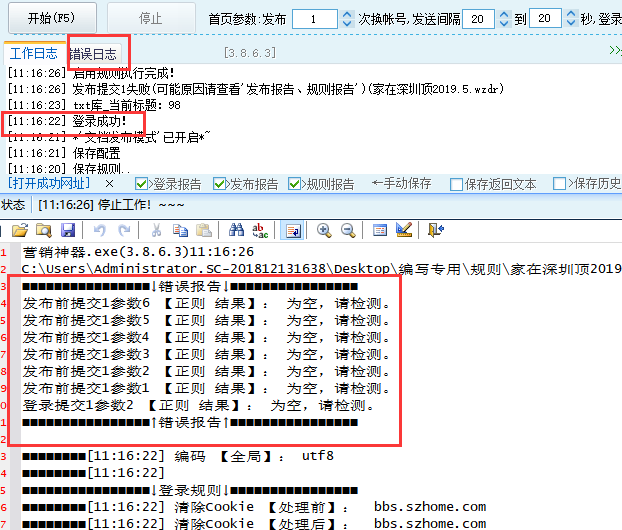Toggle word wrap icon

tap(292, 230)
